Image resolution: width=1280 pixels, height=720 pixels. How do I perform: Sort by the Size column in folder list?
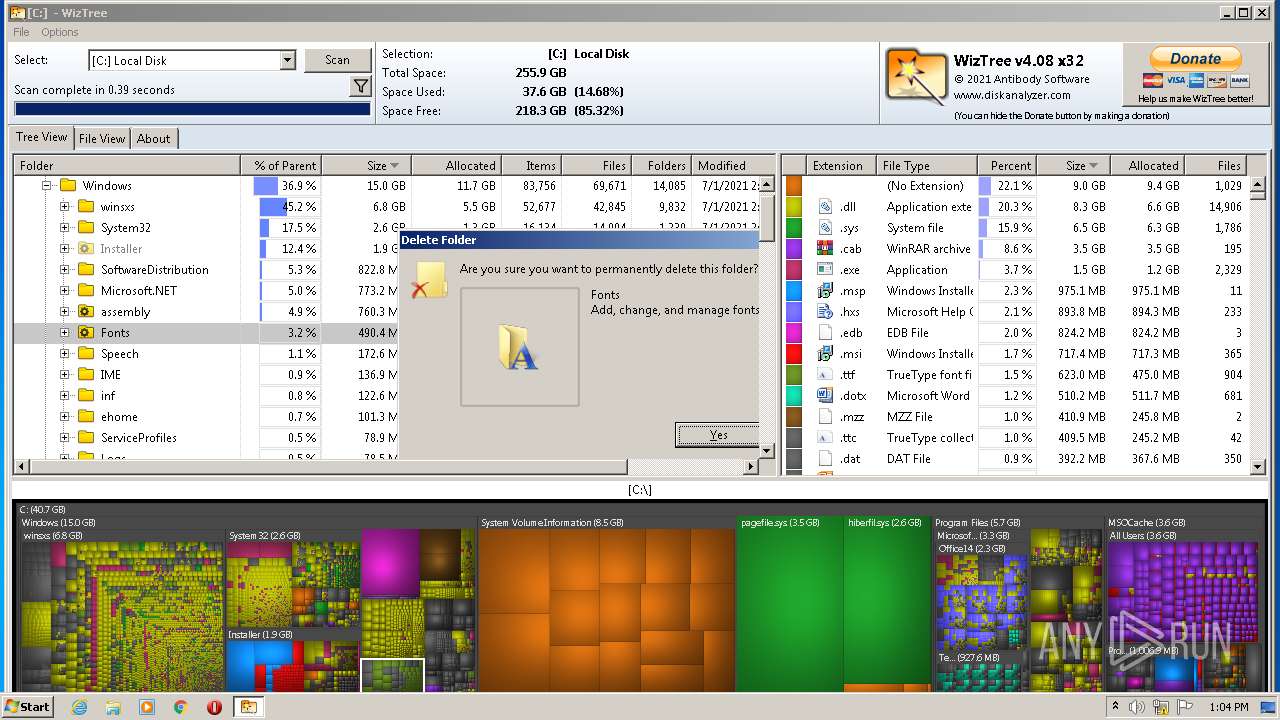pos(366,165)
